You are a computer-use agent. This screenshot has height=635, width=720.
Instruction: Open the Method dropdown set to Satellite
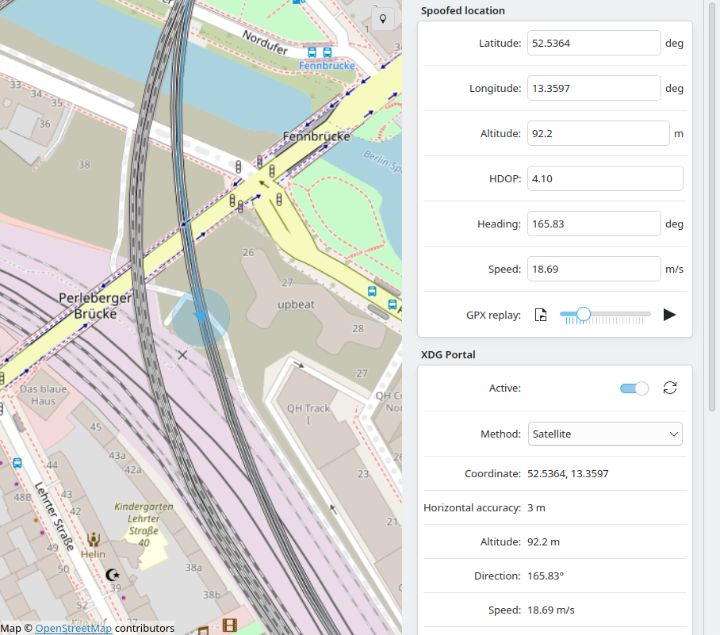point(605,434)
